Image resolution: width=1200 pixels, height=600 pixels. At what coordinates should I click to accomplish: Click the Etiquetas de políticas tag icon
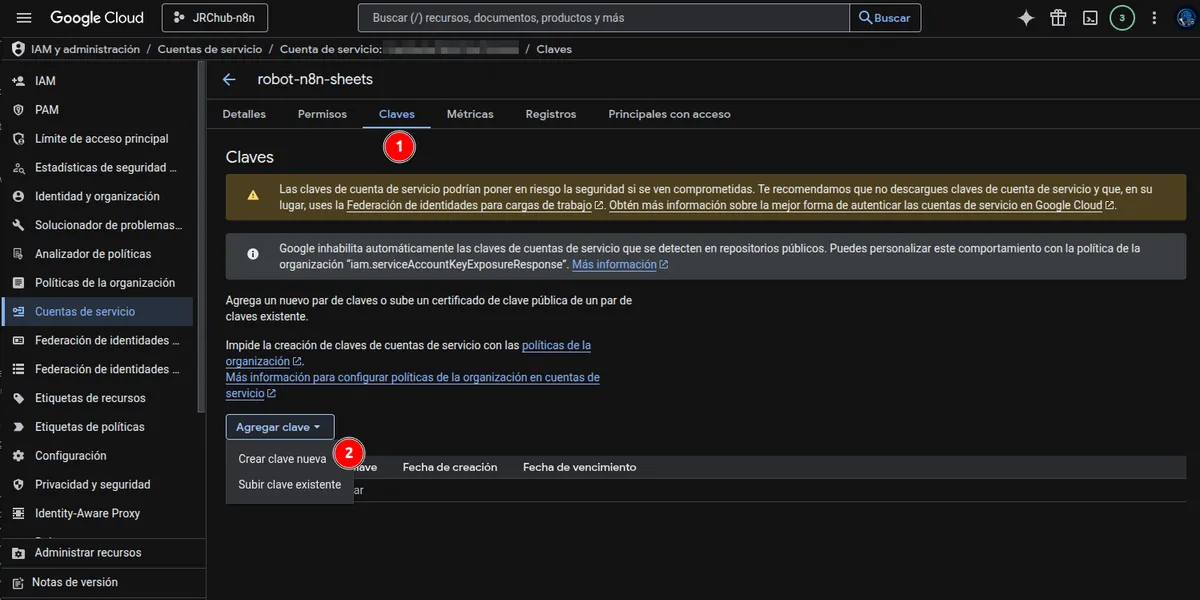pos(18,427)
